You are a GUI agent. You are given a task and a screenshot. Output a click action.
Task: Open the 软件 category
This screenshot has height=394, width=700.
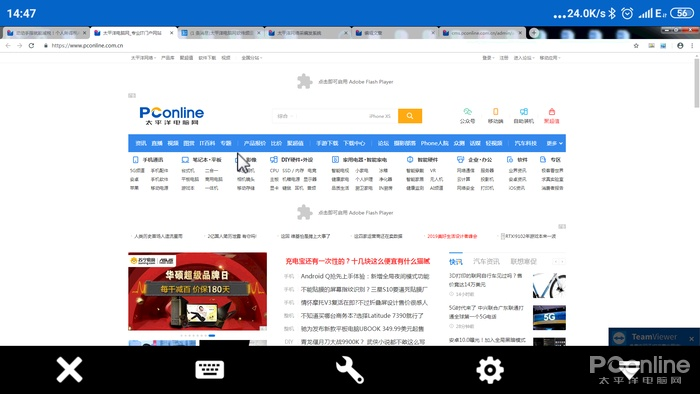517,159
